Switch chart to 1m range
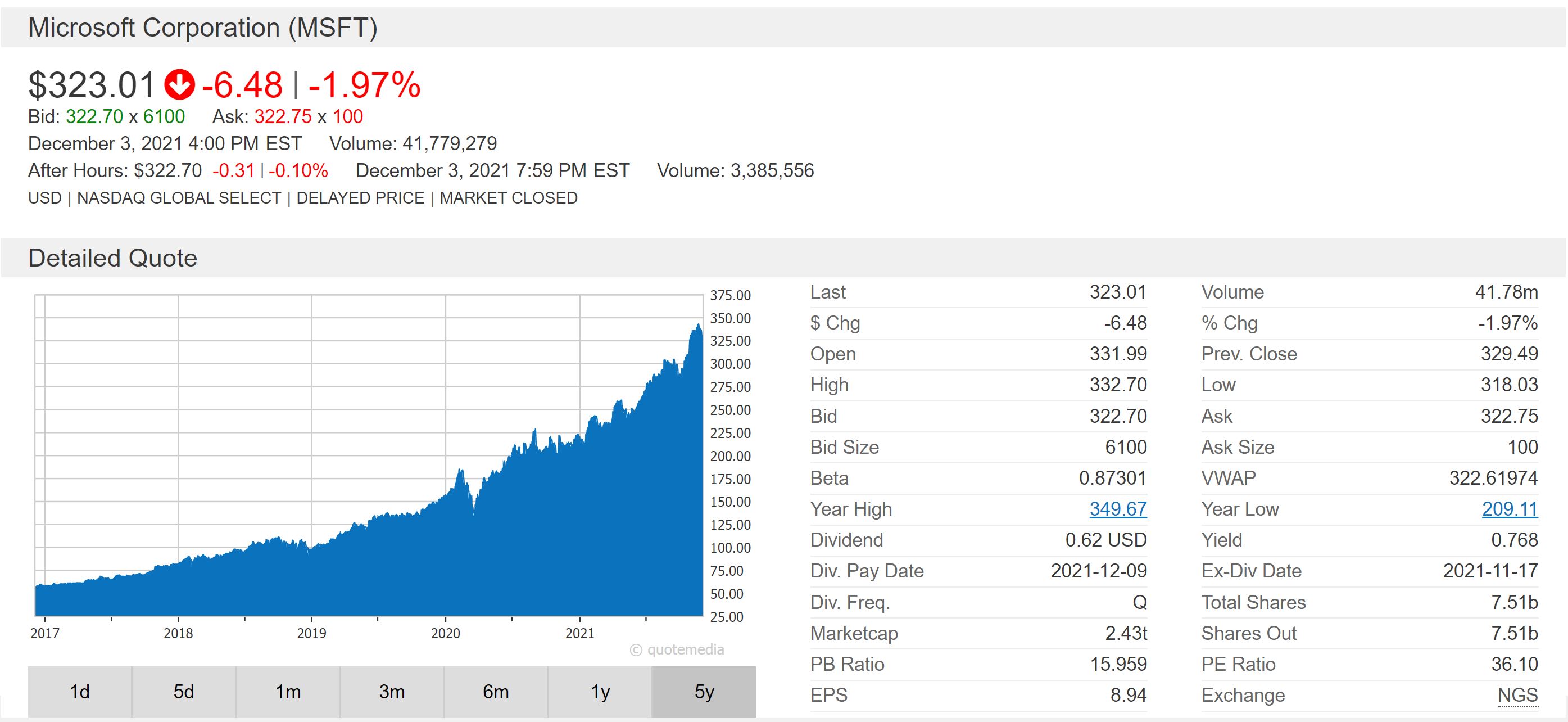The height and width of the screenshot is (722, 1568). 288,692
